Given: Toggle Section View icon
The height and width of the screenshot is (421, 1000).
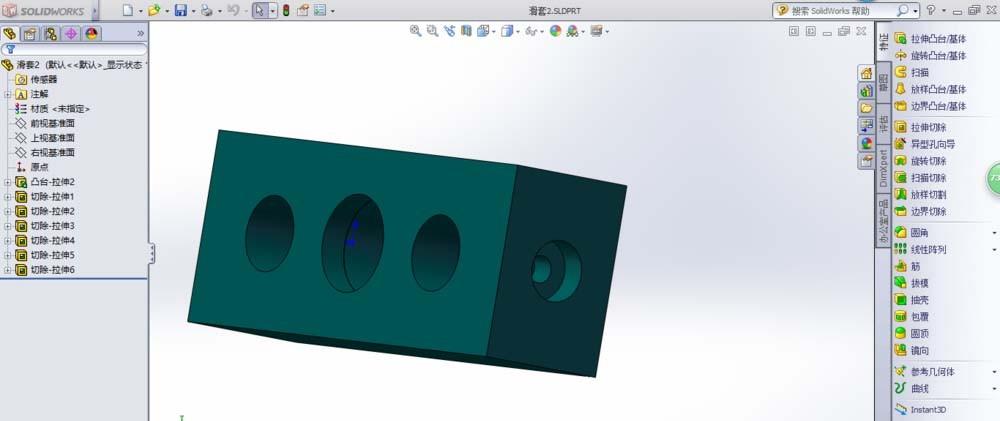Looking at the screenshot, I should [466, 31].
